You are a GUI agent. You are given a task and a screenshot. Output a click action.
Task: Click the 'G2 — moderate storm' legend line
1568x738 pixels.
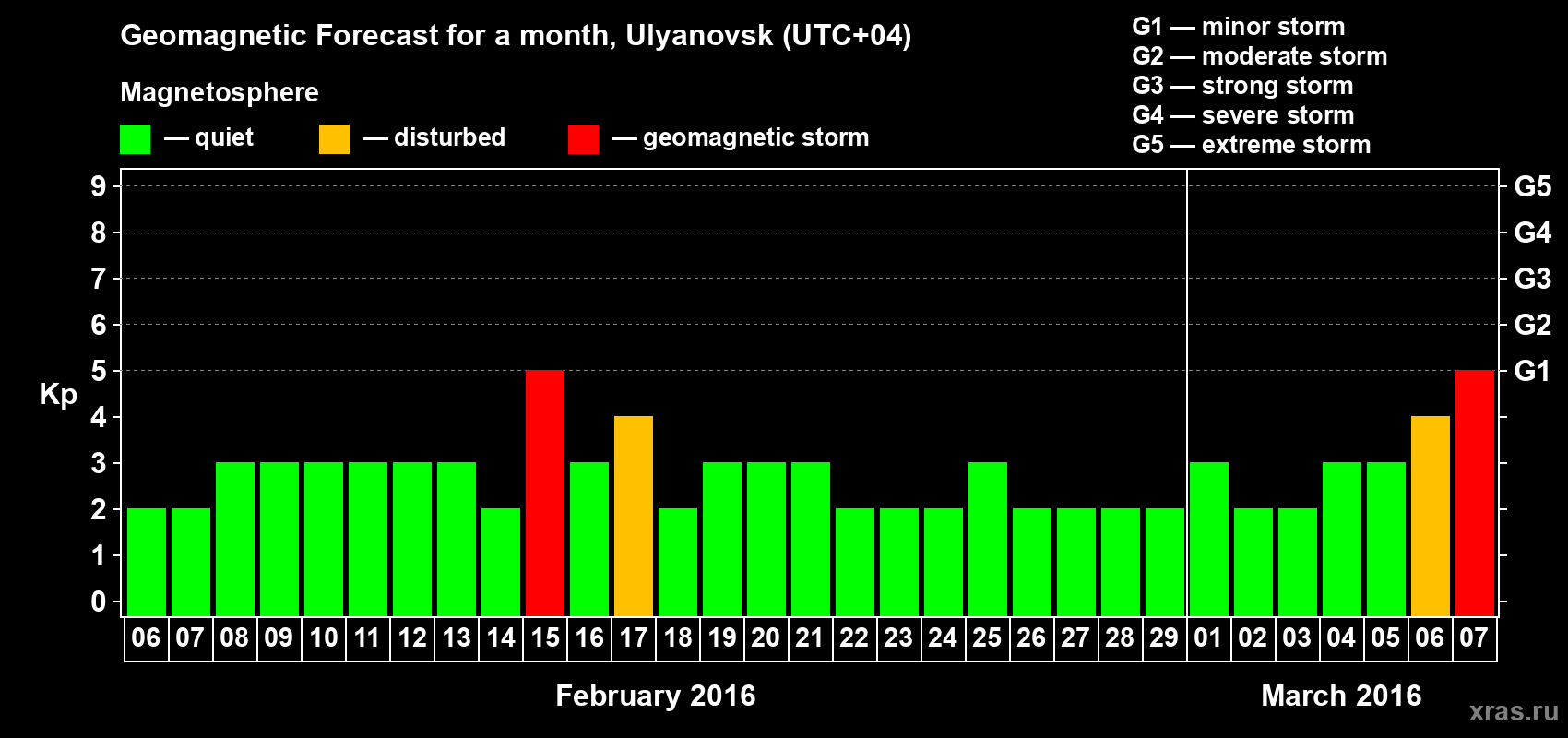1260,56
